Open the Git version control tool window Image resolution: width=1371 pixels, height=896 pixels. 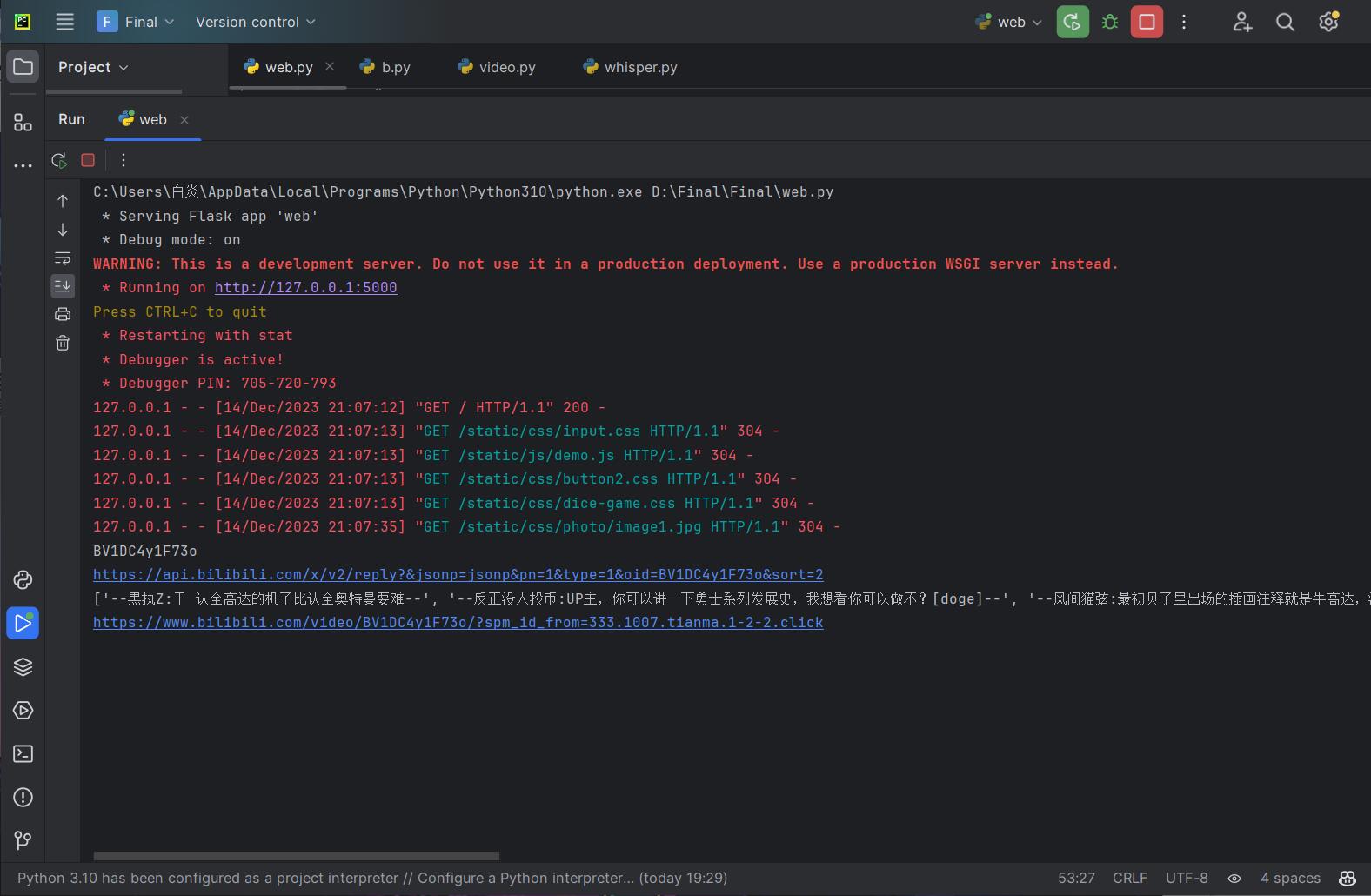point(23,840)
